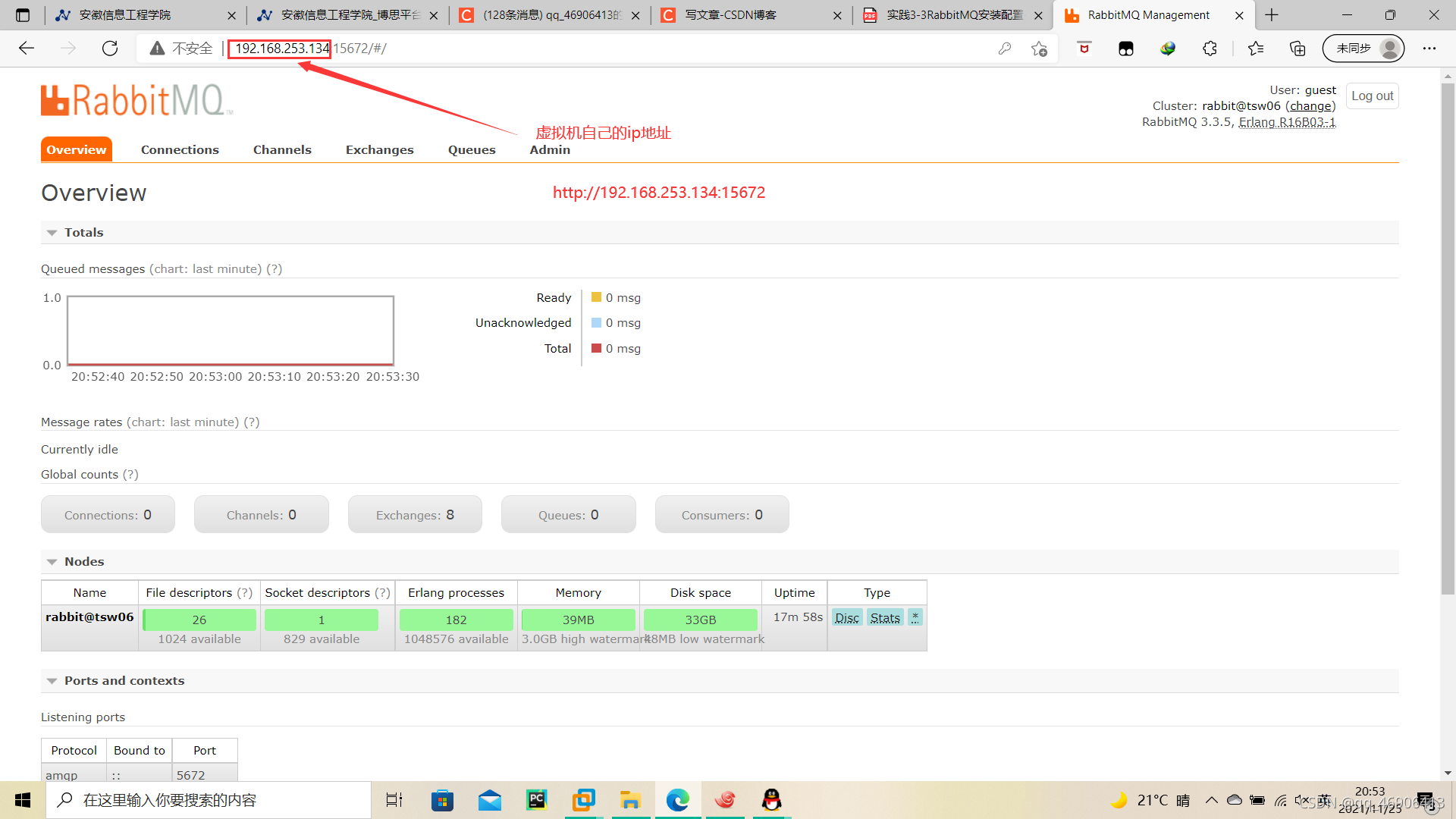Launch Microsoft Store from taskbar
The width and height of the screenshot is (1456, 819).
[442, 800]
